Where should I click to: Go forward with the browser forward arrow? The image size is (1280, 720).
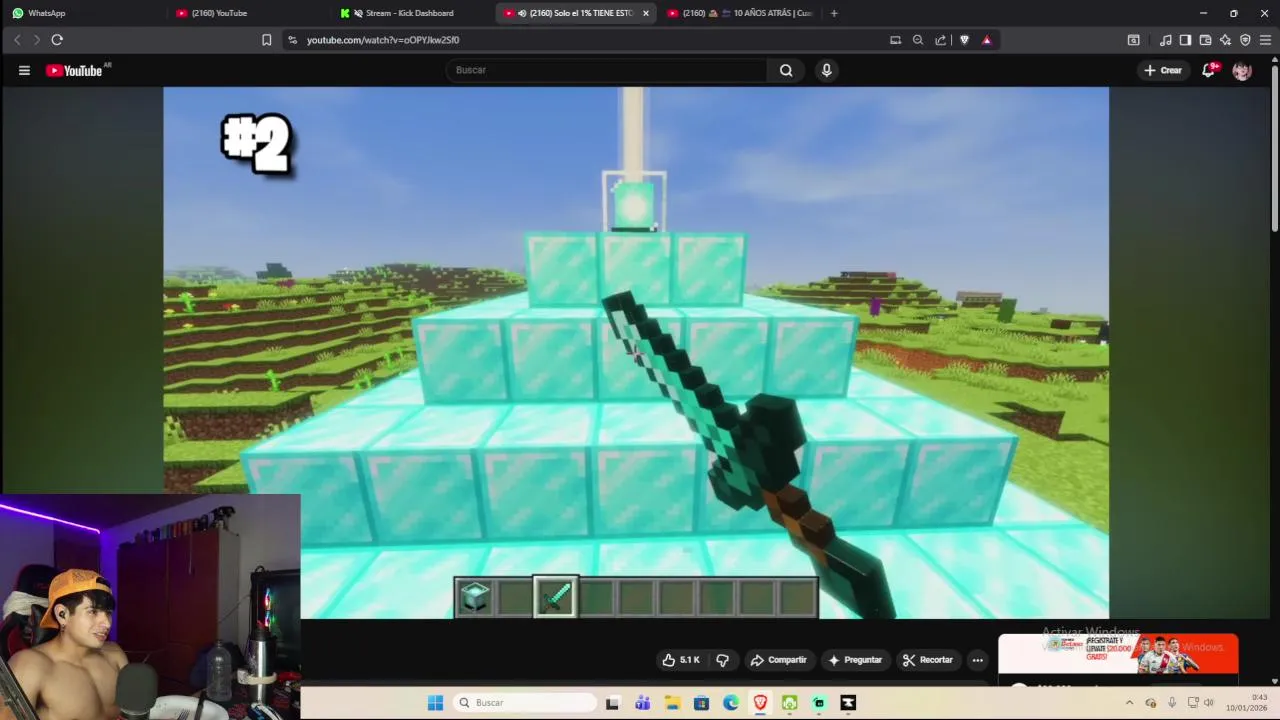[37, 40]
